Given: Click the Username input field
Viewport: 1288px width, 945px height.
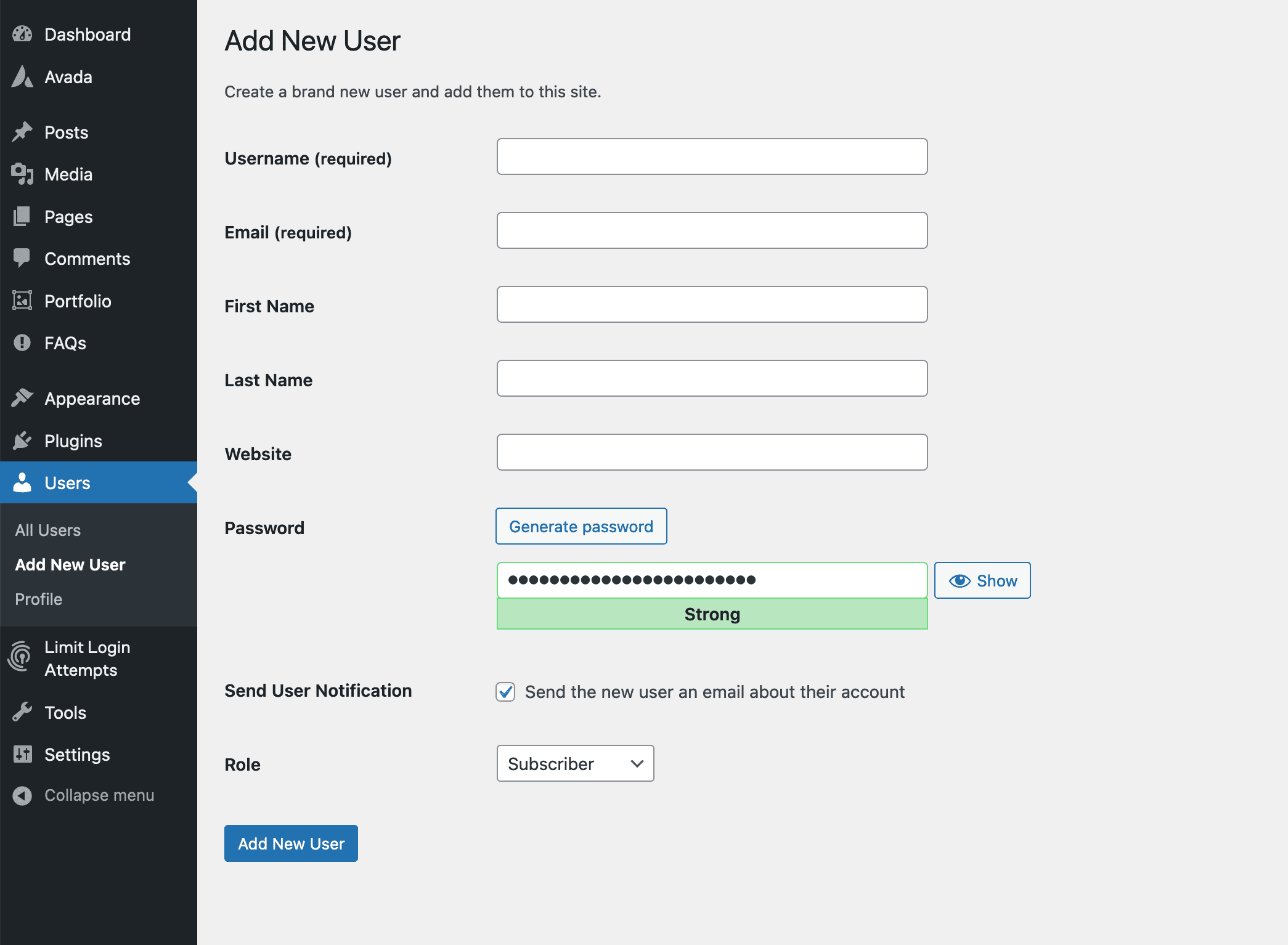Looking at the screenshot, I should (x=712, y=156).
